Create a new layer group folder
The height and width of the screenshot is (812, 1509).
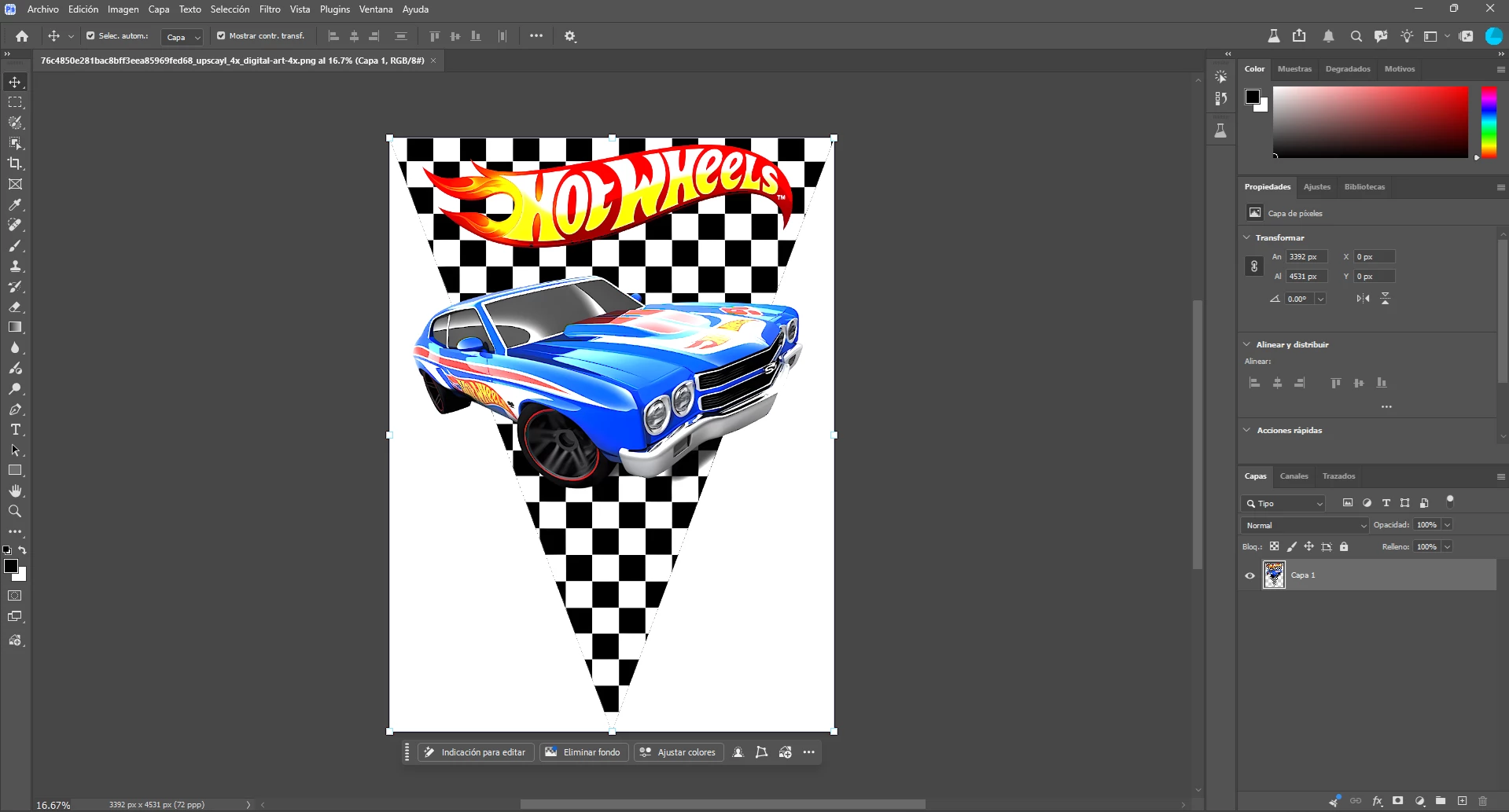point(1441,801)
